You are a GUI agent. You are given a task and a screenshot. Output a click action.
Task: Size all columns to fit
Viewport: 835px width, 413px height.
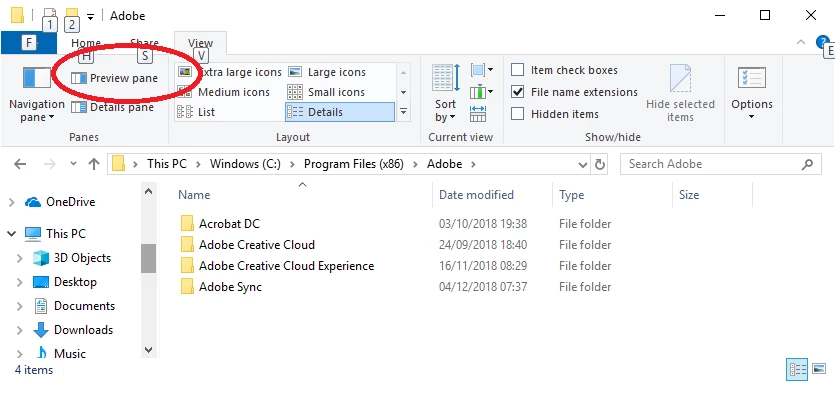click(x=478, y=113)
